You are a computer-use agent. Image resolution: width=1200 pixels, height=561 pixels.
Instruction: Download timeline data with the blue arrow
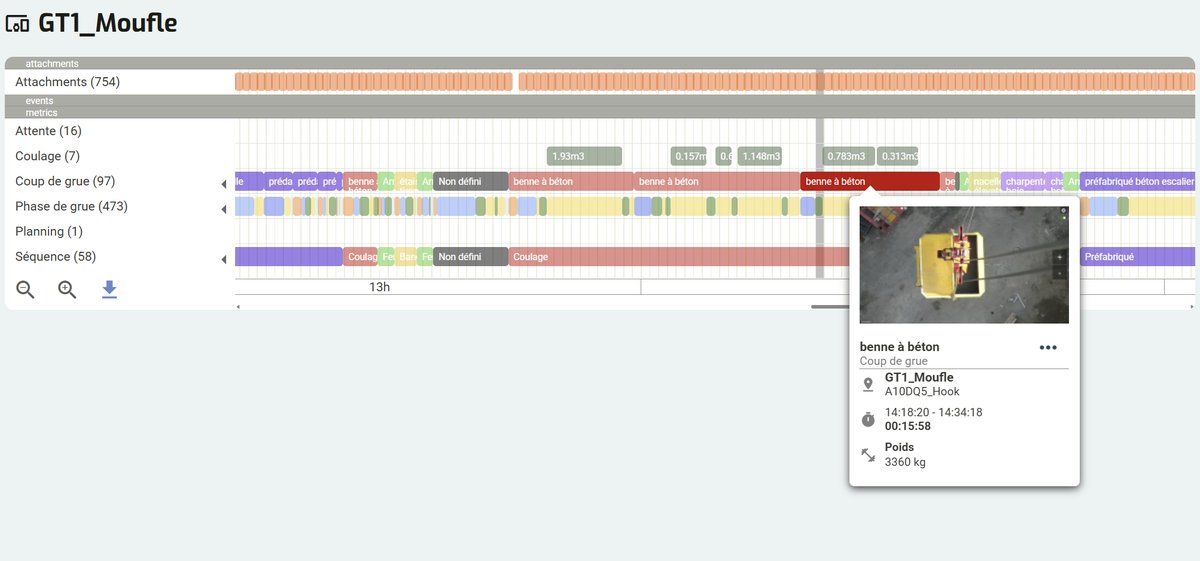pos(109,290)
